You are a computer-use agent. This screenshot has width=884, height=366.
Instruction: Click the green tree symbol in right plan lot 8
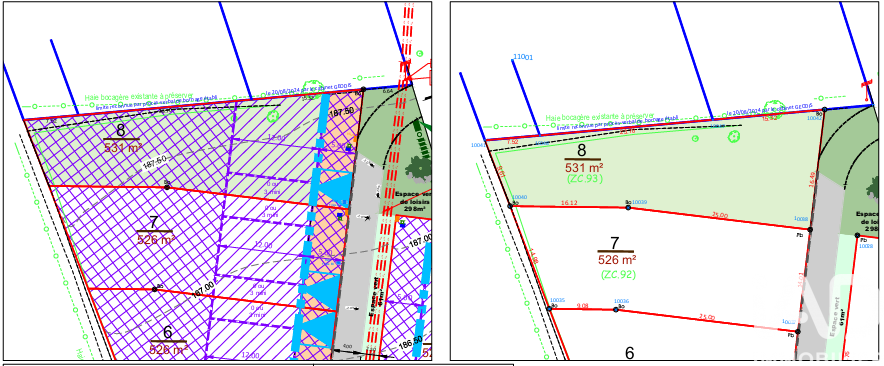pos(733,136)
